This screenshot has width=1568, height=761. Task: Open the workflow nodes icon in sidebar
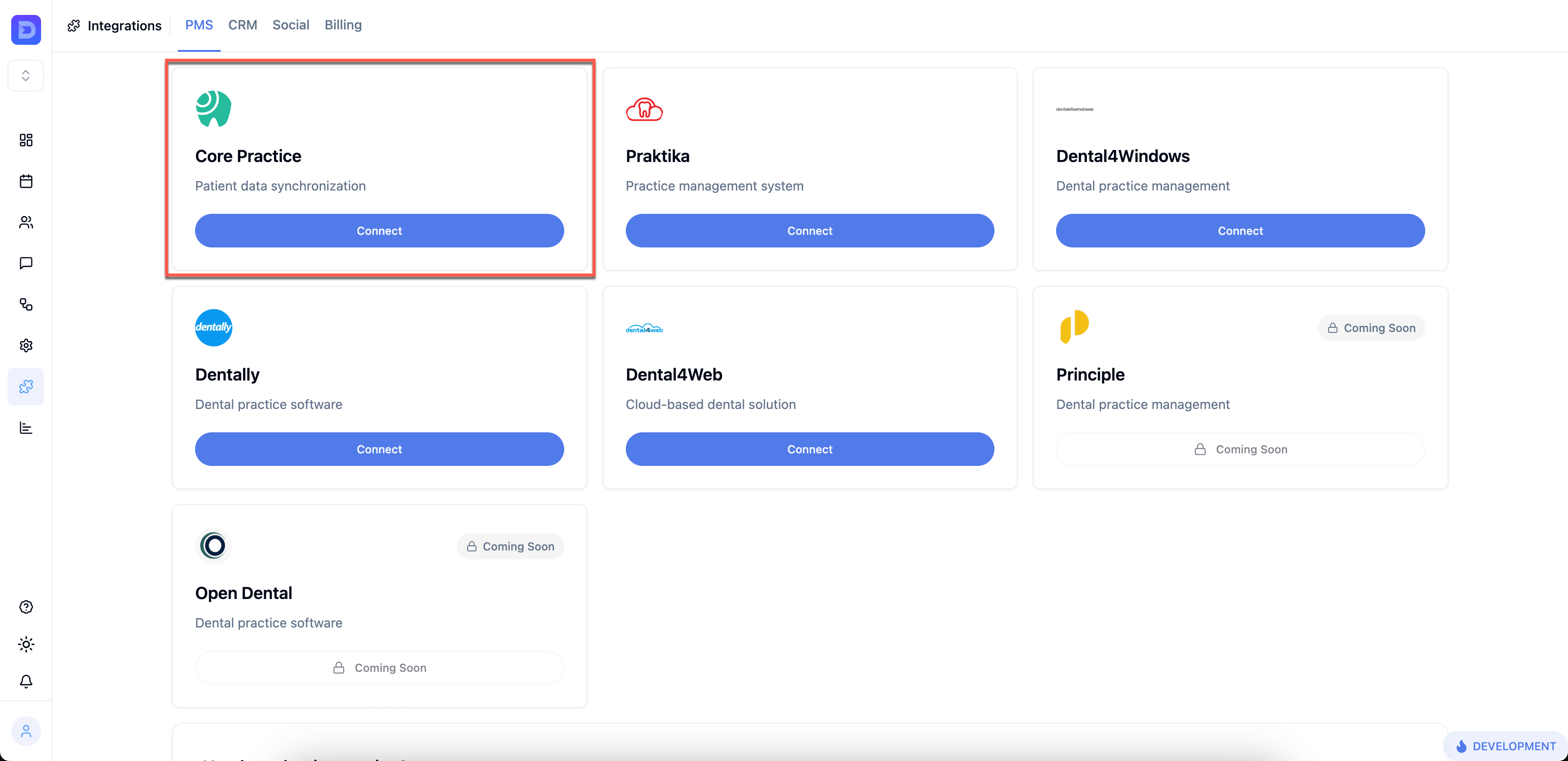pos(26,304)
